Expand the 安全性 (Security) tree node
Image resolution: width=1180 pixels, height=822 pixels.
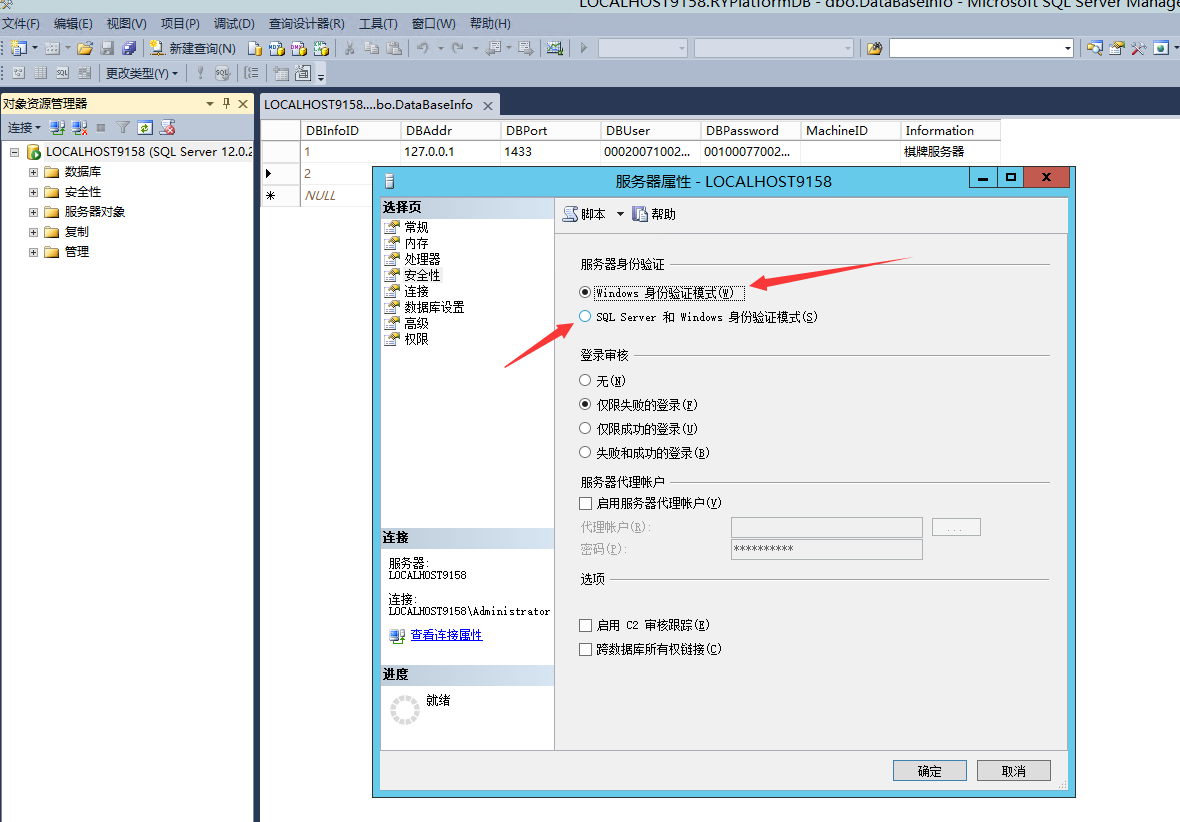pos(33,192)
